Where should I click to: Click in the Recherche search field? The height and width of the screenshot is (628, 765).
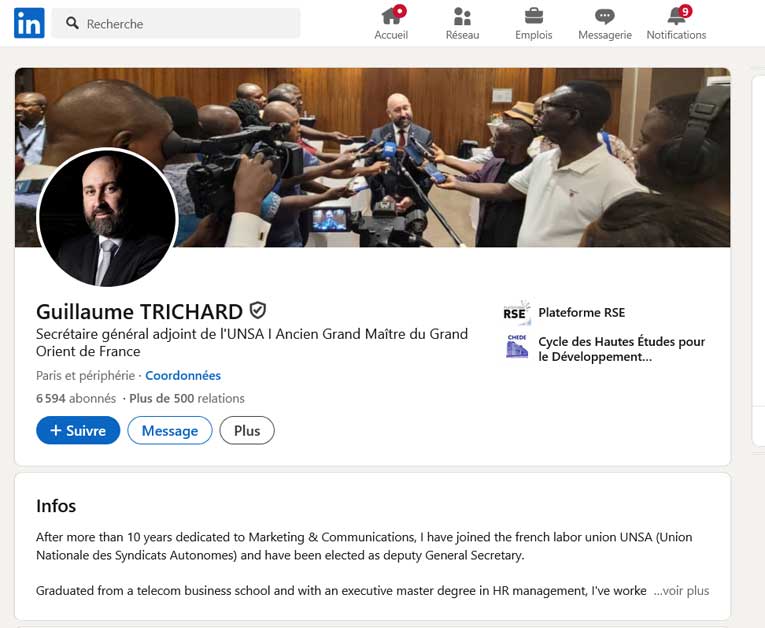176,23
